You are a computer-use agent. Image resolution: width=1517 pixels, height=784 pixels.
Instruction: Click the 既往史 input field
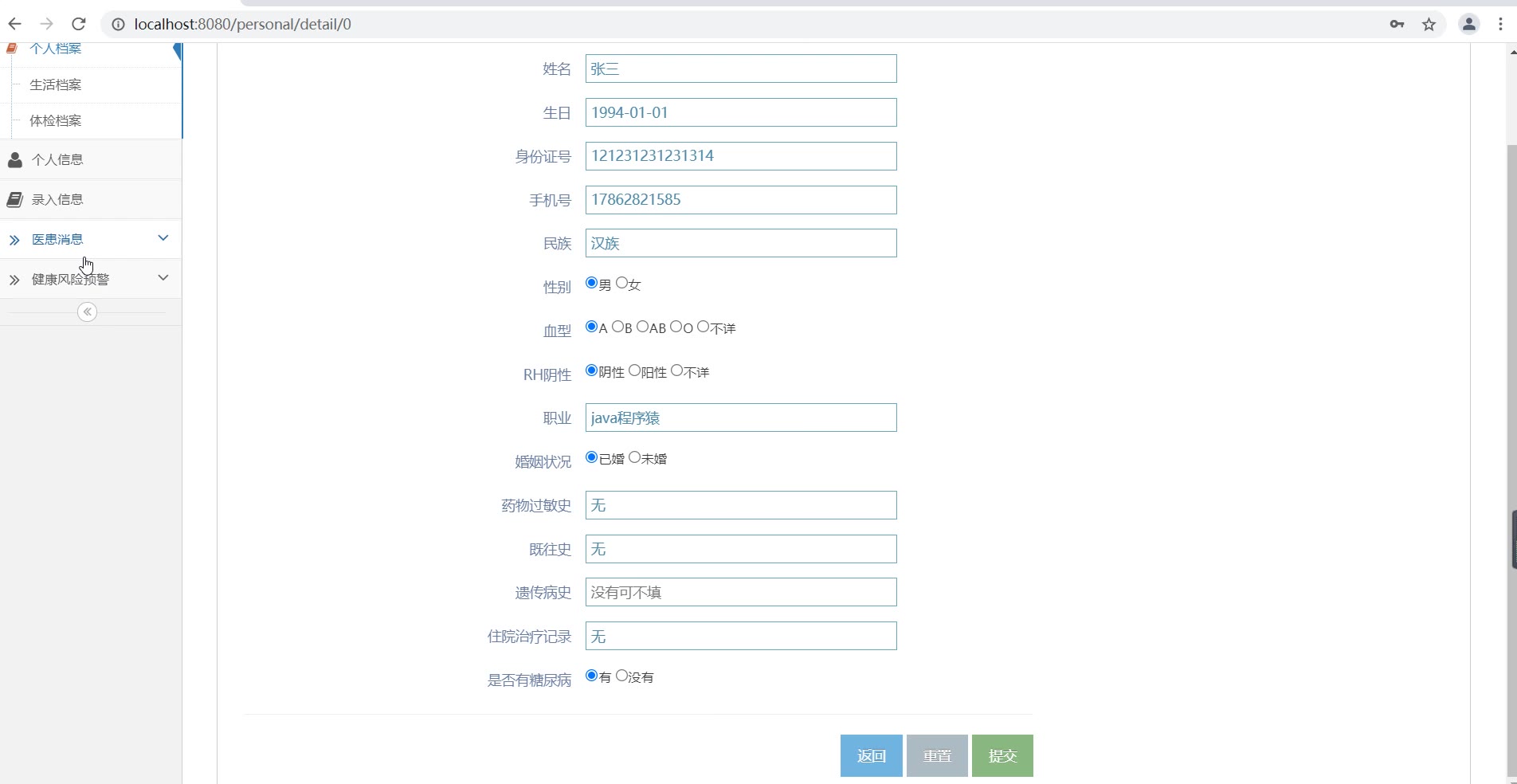(741, 549)
